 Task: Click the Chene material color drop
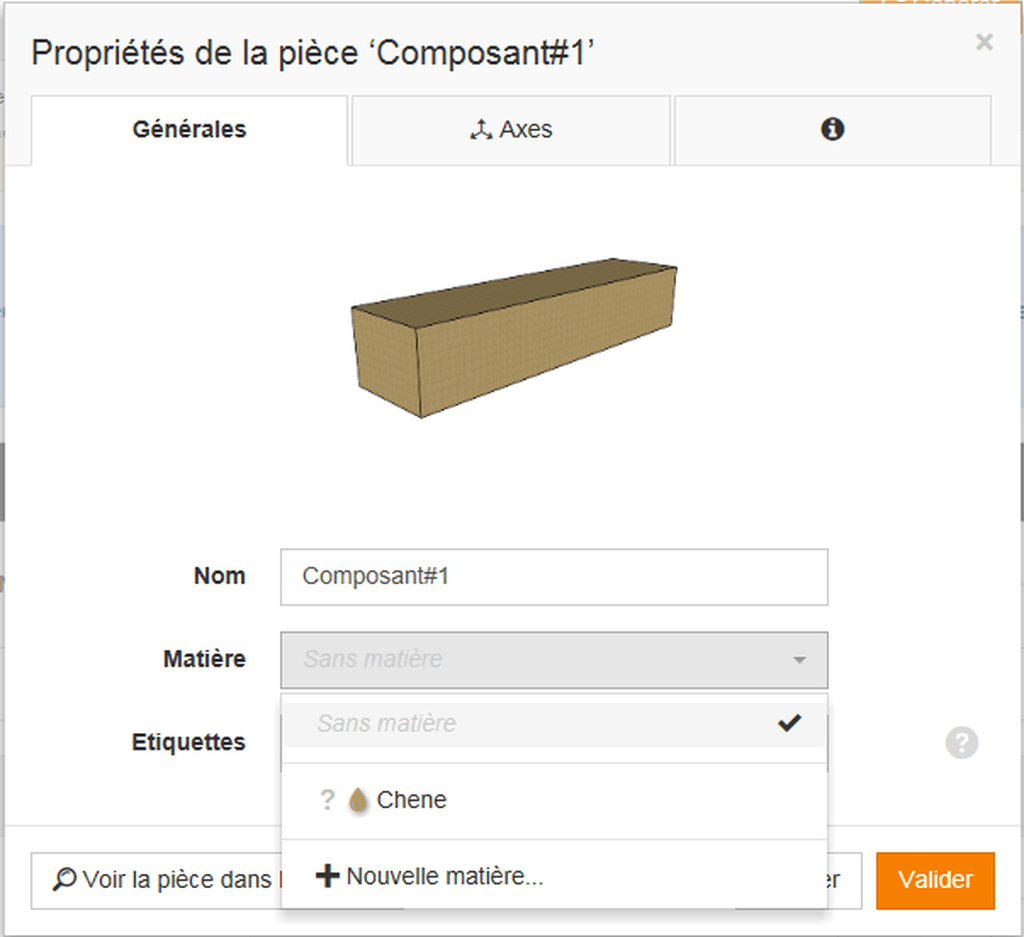tap(358, 800)
